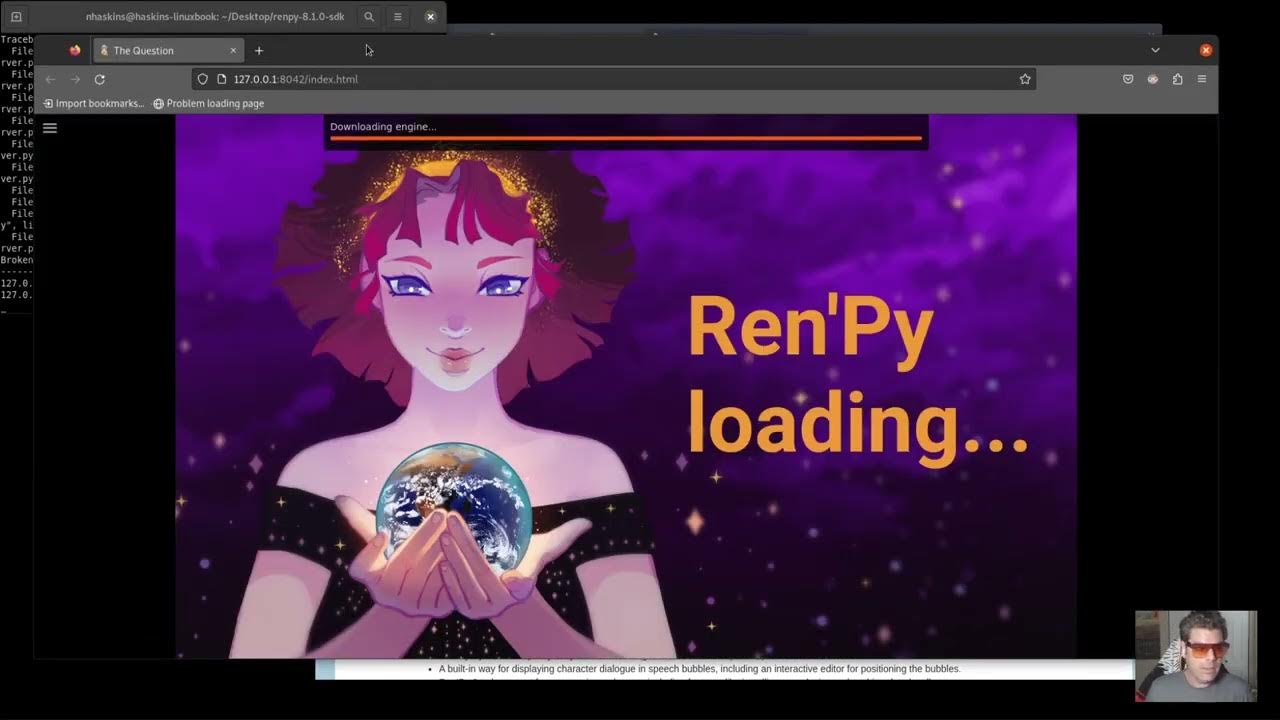This screenshot has width=1280, height=720.
Task: Open the extensions puzzle icon
Action: 1178,79
